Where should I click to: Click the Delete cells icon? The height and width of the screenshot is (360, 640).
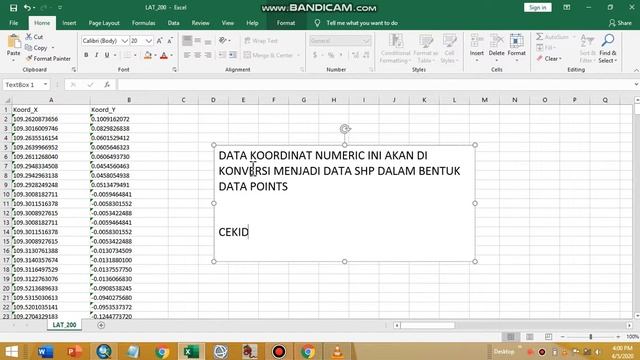[496, 41]
